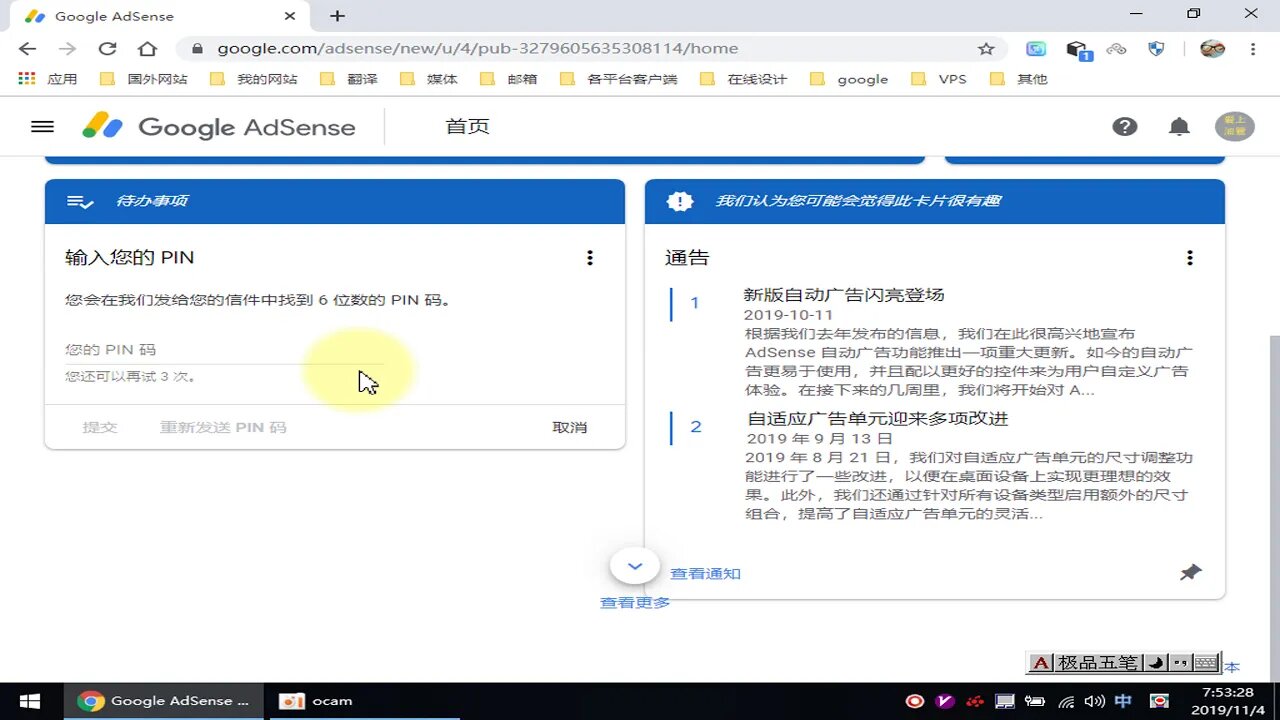
Task: Toggle the moon half-width icon on IME bar
Action: [1155, 662]
